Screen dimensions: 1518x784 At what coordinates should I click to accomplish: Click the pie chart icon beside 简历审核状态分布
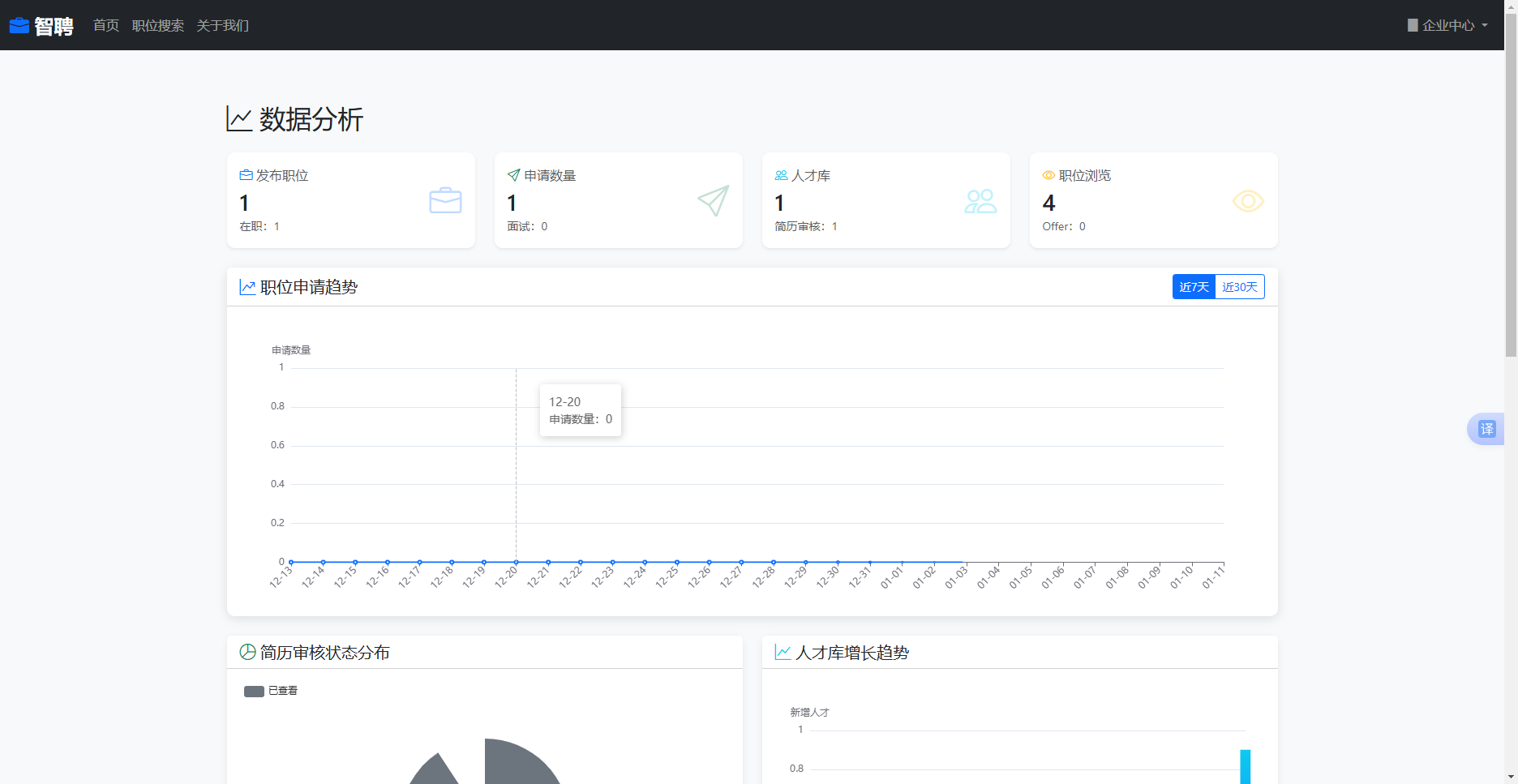247,652
